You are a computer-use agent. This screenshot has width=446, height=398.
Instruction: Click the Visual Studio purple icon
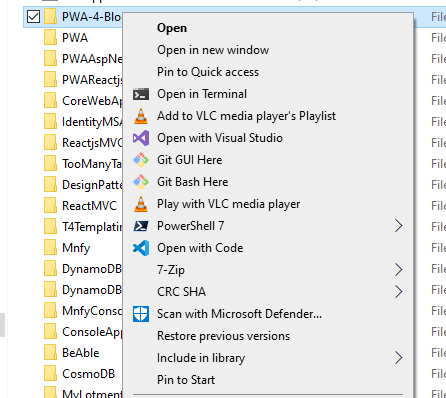point(141,138)
